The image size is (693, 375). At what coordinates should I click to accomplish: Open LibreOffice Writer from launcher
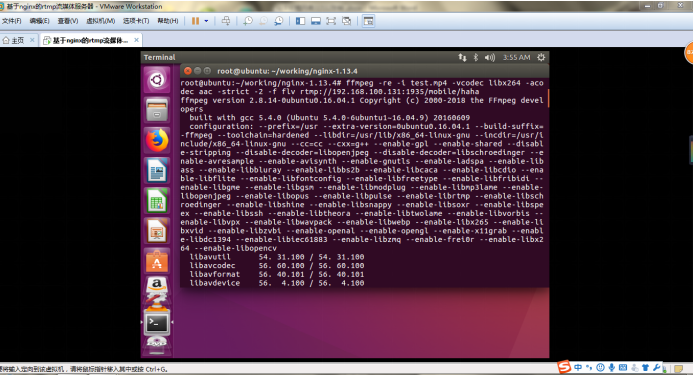157,171
